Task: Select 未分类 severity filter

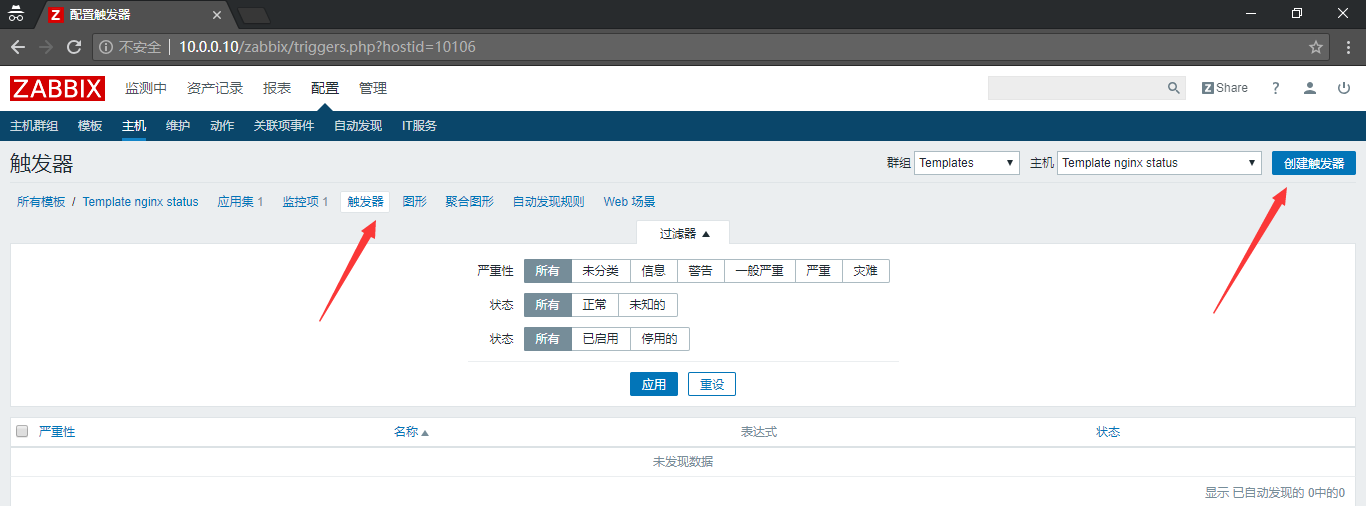Action: click(x=601, y=271)
